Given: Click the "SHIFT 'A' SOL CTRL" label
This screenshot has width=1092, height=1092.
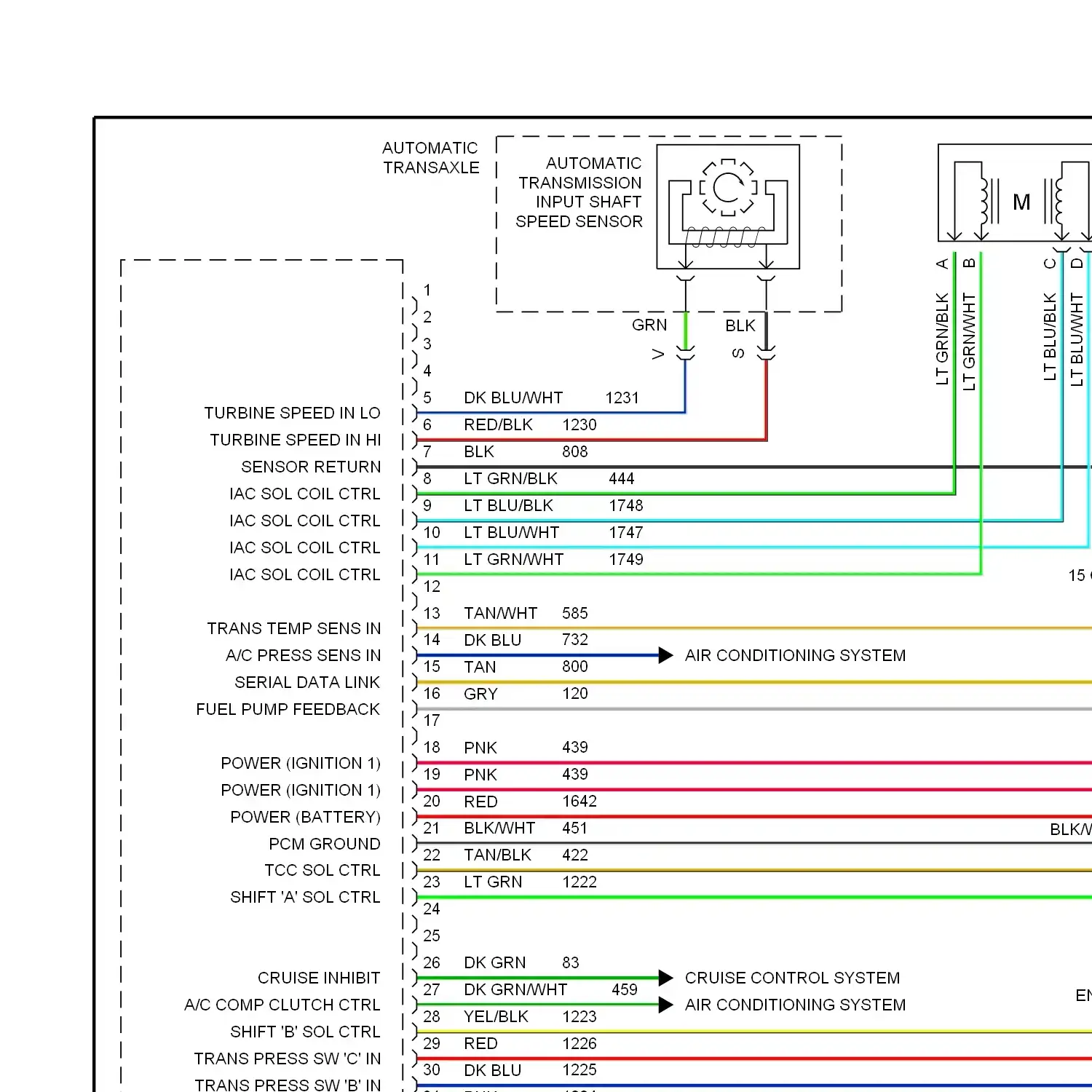Looking at the screenshot, I should [305, 897].
